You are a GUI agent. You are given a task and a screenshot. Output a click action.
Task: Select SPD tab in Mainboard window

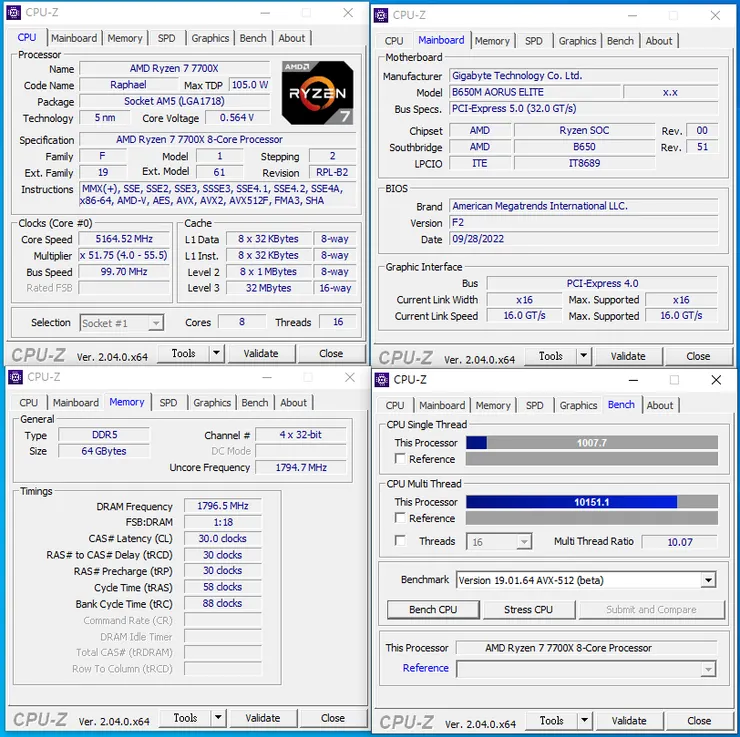[534, 41]
